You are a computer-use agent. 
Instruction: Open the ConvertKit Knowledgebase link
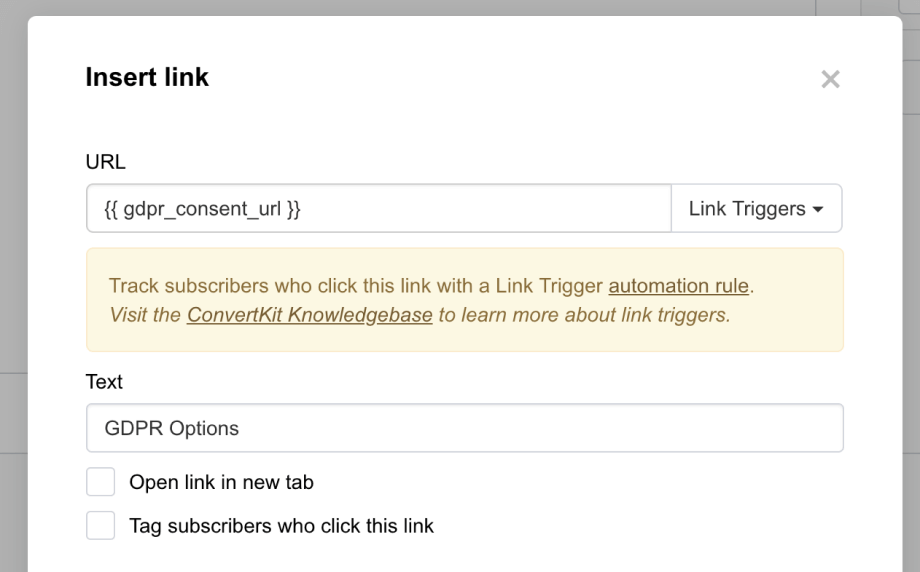click(x=310, y=315)
